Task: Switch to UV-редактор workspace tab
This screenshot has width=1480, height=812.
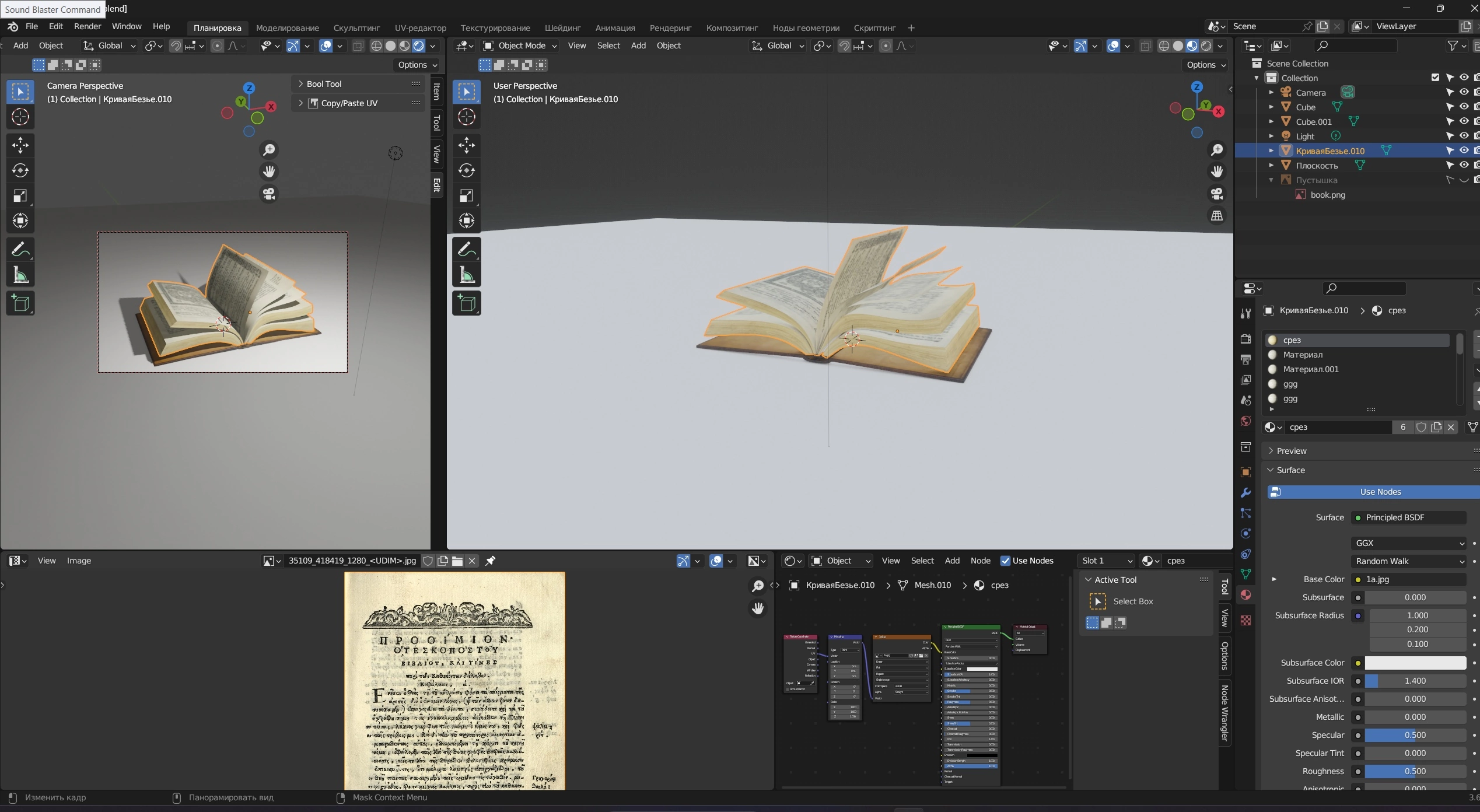Action: (420, 27)
